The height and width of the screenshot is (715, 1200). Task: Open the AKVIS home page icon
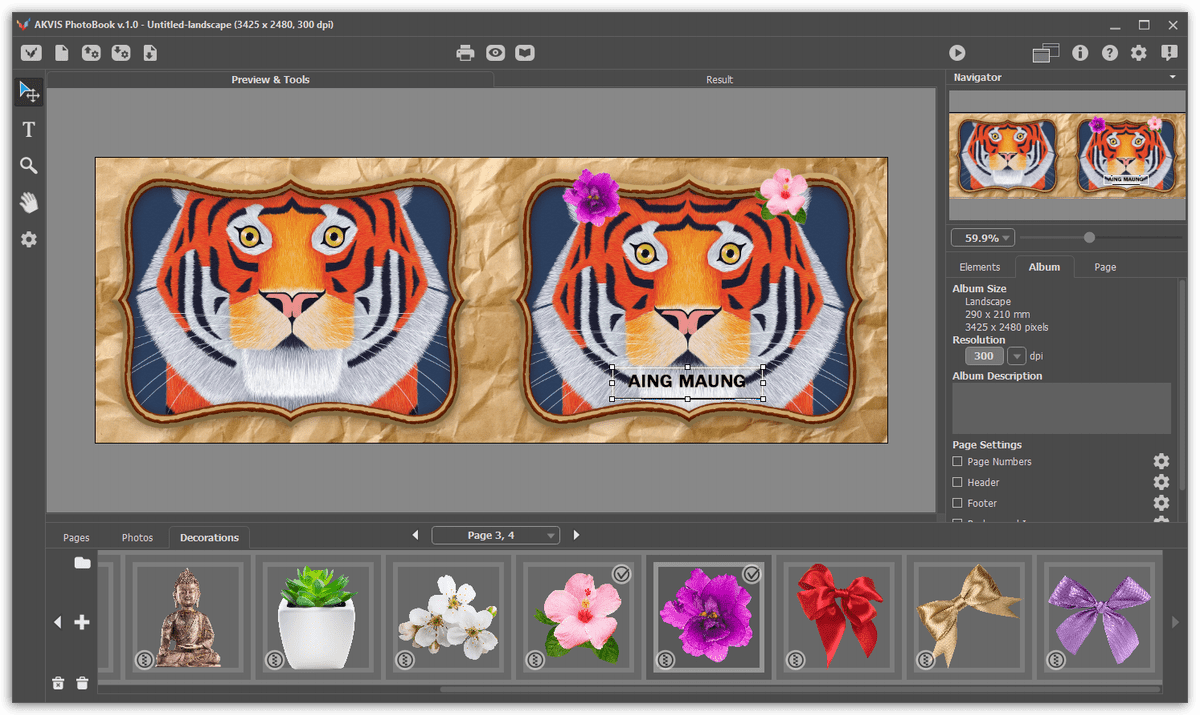click(x=32, y=53)
